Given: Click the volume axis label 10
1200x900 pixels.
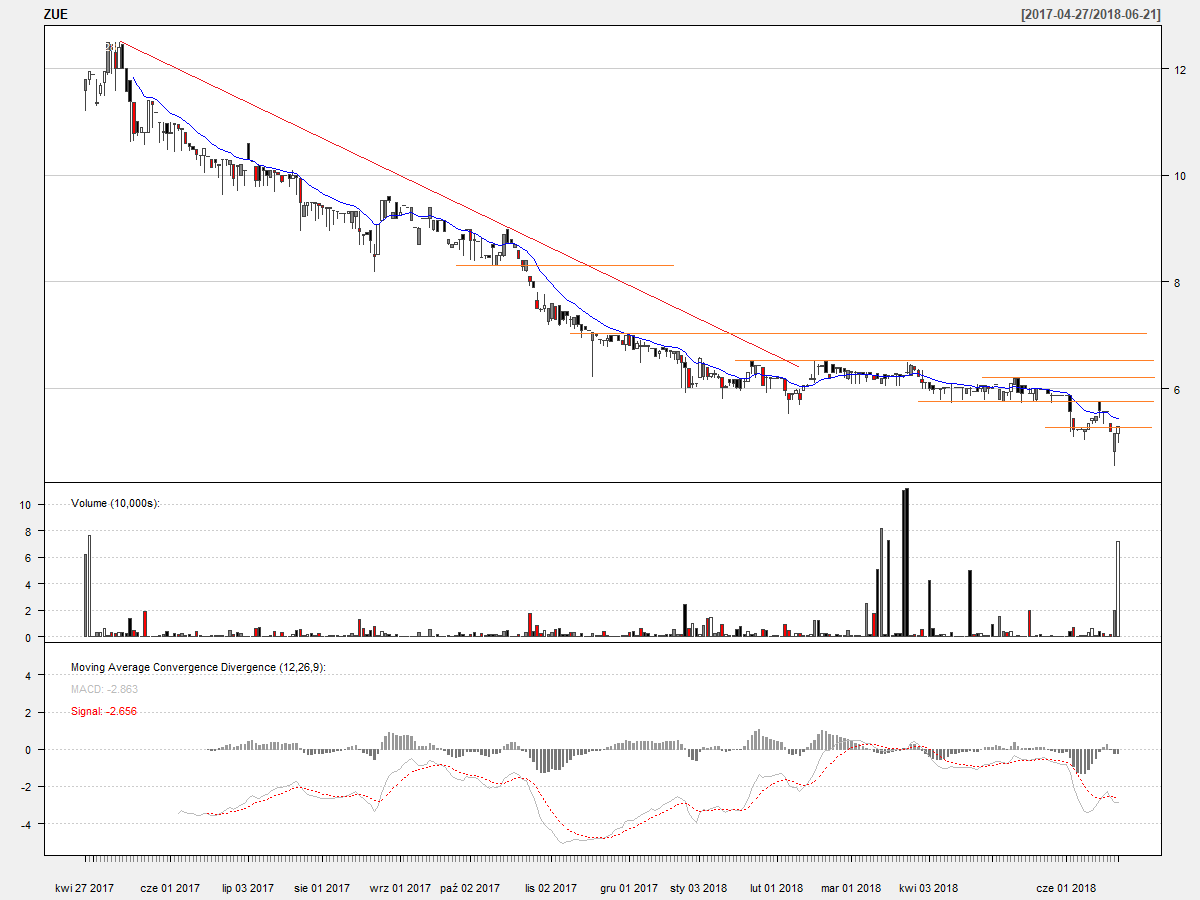Looking at the screenshot, I should coord(27,505).
